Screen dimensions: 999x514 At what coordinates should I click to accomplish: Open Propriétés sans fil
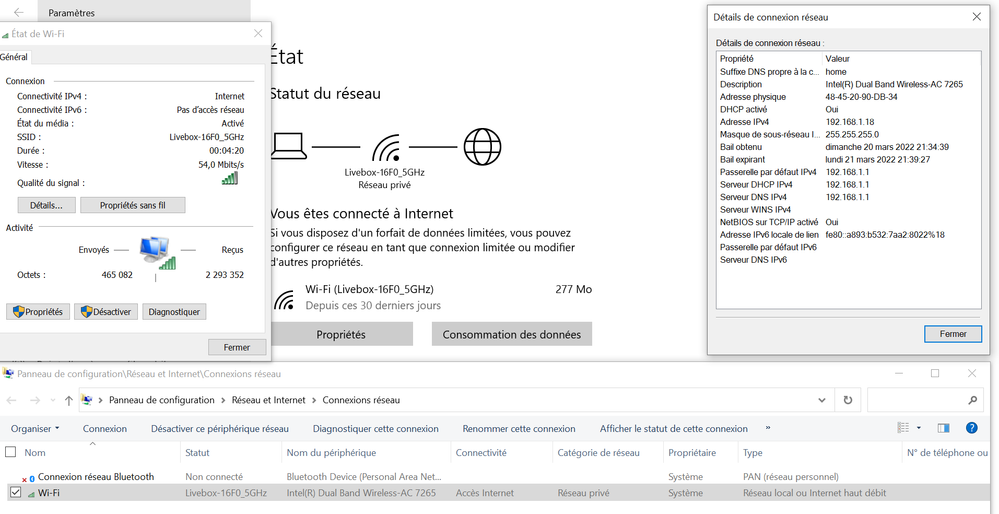(x=132, y=205)
